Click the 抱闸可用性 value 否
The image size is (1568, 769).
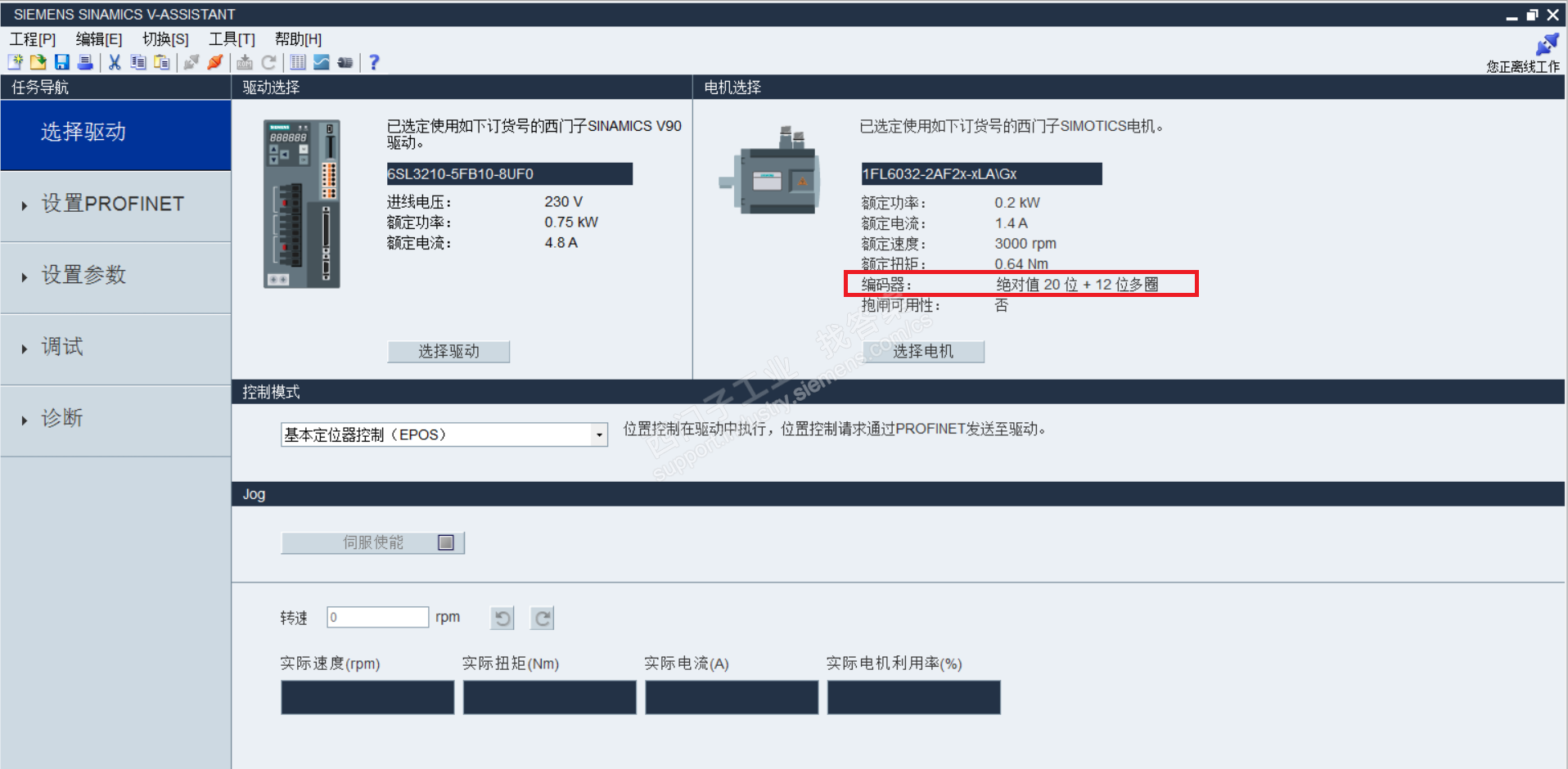(x=1002, y=305)
